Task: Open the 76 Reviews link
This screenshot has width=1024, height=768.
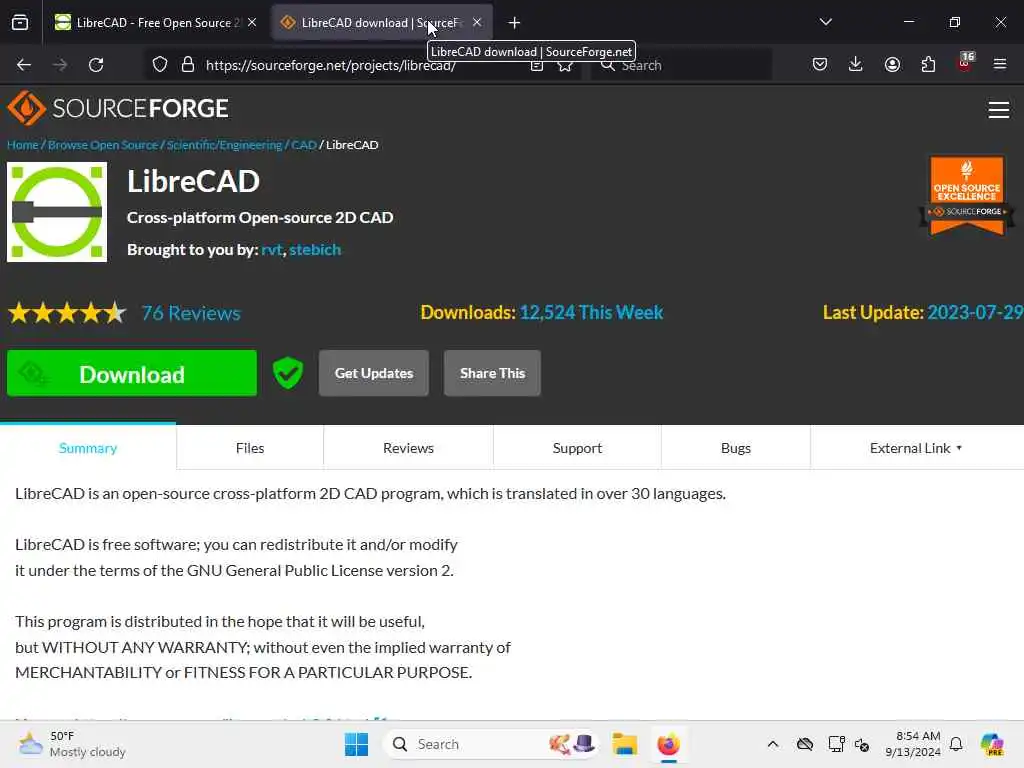Action: [x=191, y=313]
